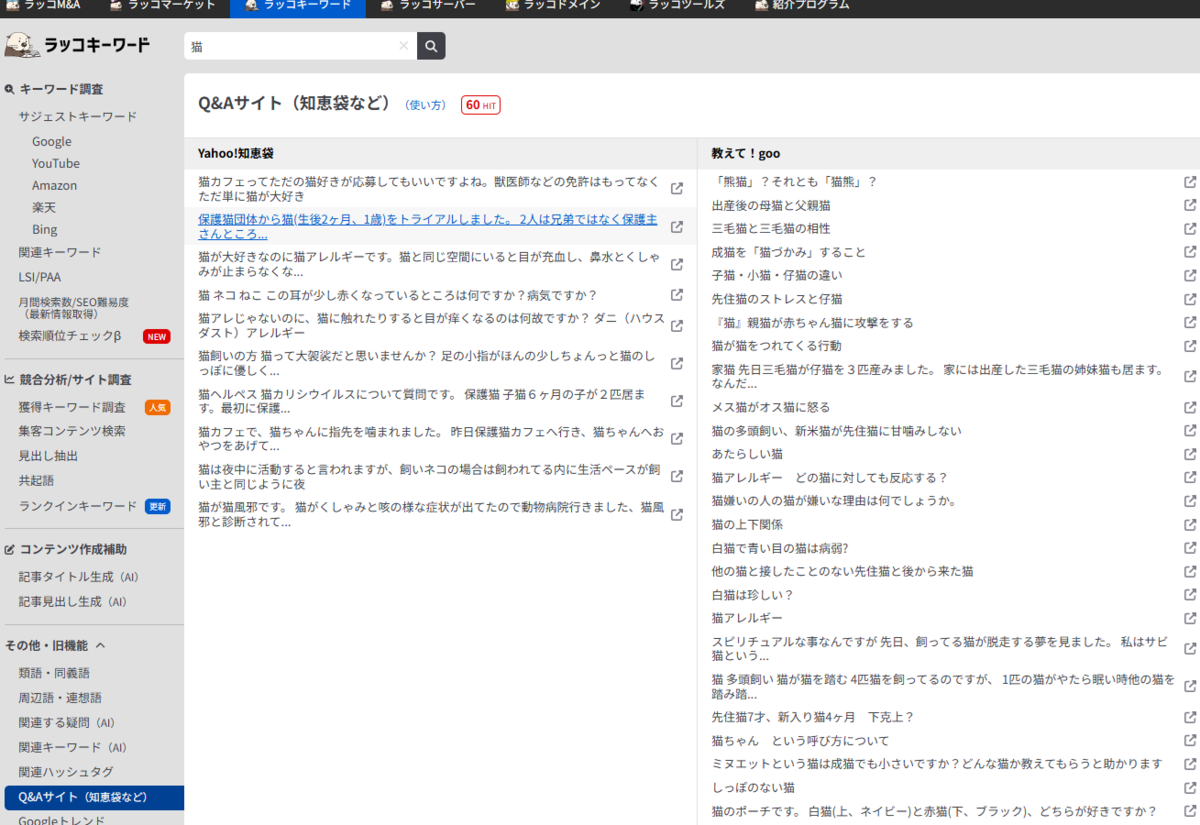
Task: Open external link icon for 三毛猫と三毛猫の相性
Action: click(1190, 229)
